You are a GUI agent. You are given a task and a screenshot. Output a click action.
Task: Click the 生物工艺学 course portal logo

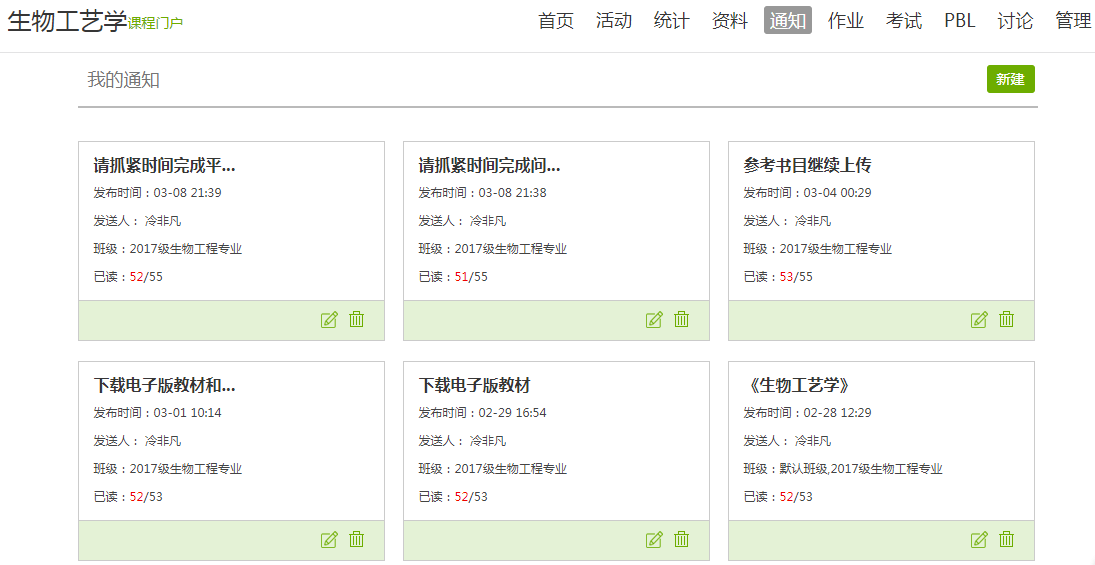95,22
